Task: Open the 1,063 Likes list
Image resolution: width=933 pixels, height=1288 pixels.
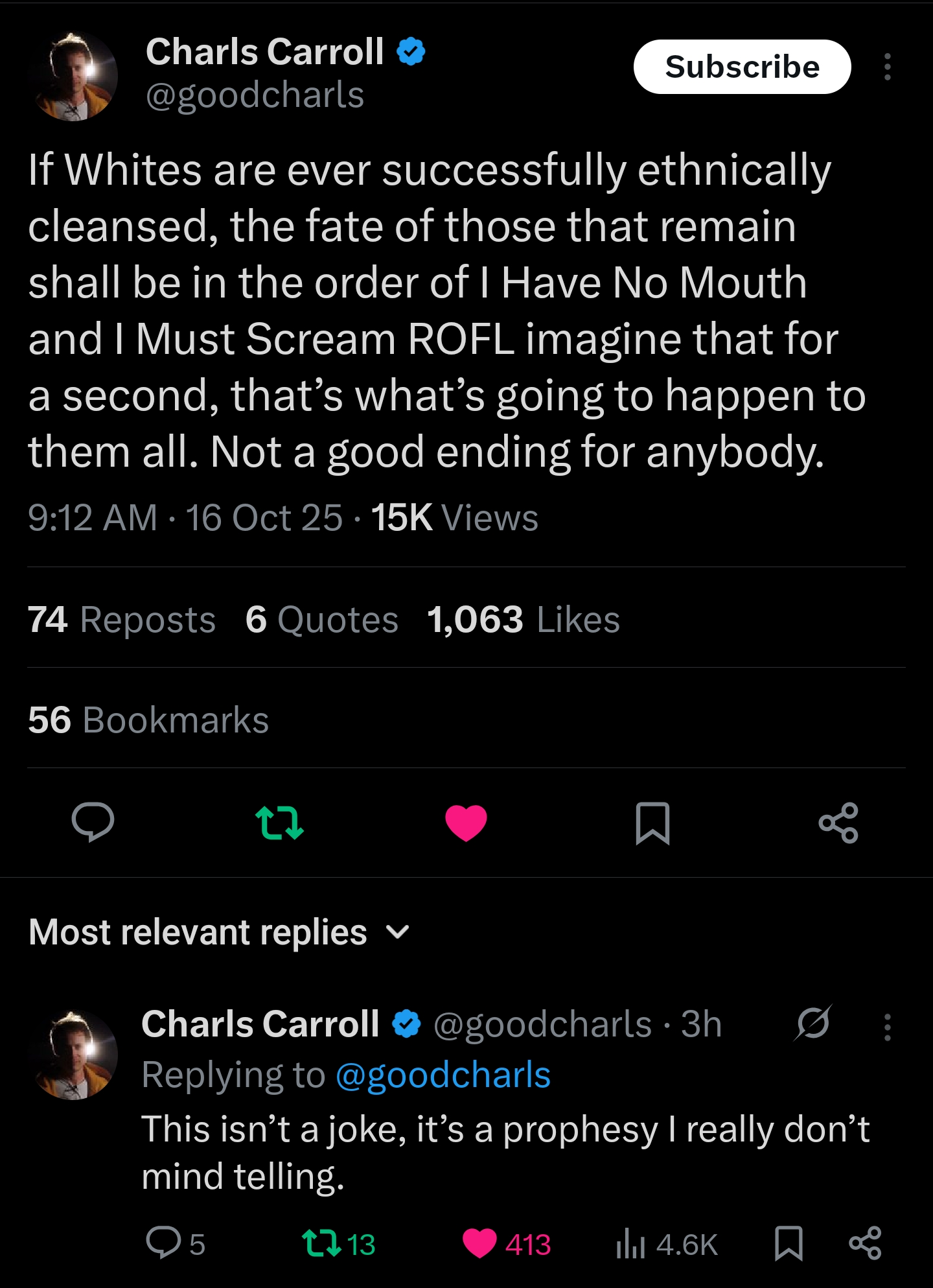Action: [524, 619]
